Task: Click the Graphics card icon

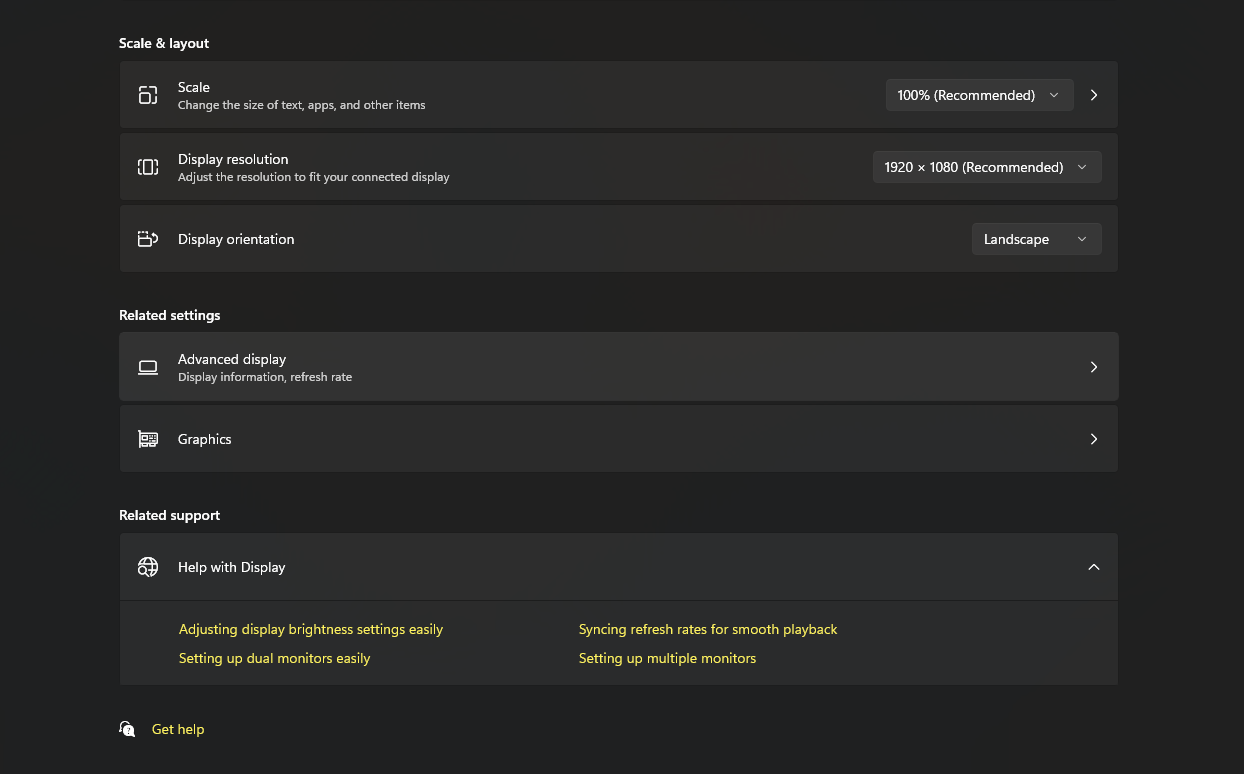Action: tap(148, 439)
